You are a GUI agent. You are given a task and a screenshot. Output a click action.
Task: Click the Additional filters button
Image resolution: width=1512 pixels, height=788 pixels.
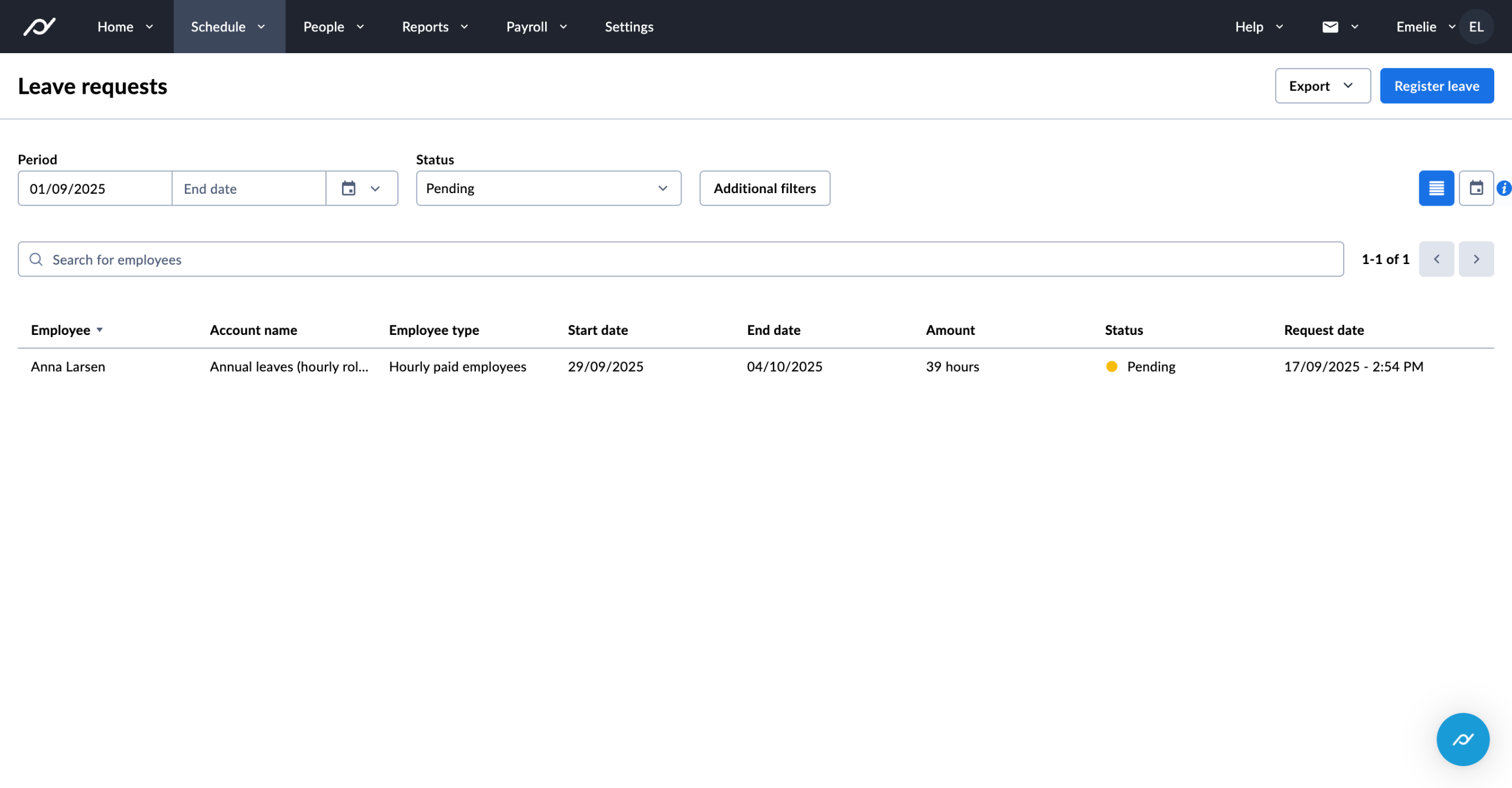coord(764,188)
